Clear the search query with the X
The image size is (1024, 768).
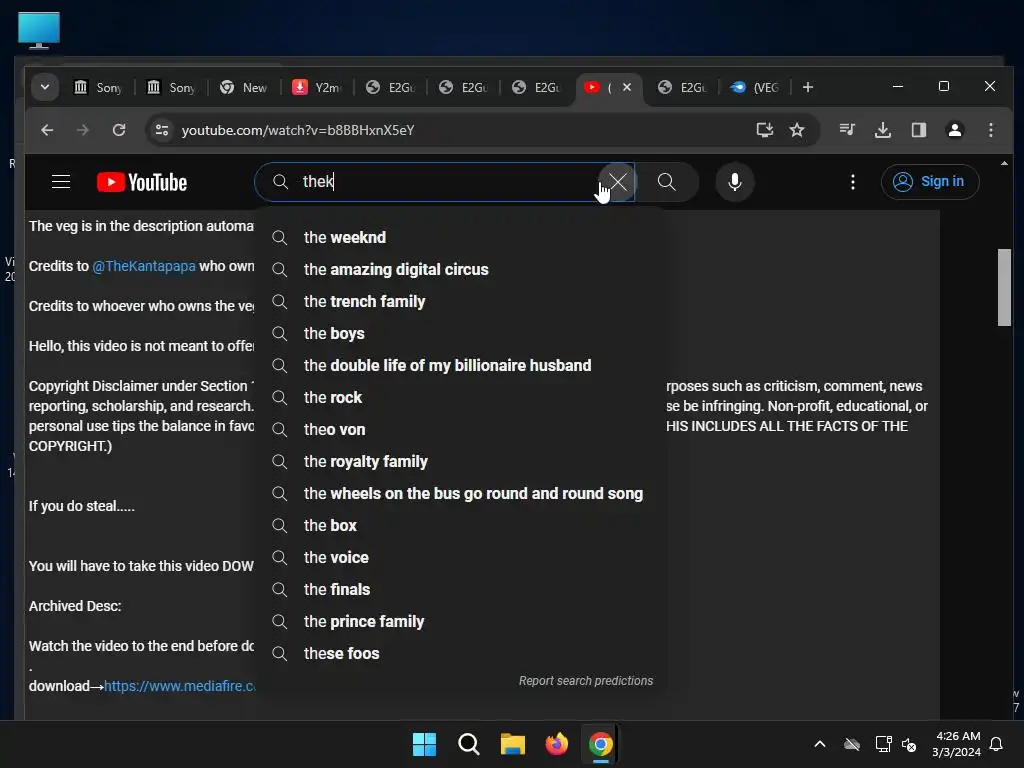(x=617, y=182)
